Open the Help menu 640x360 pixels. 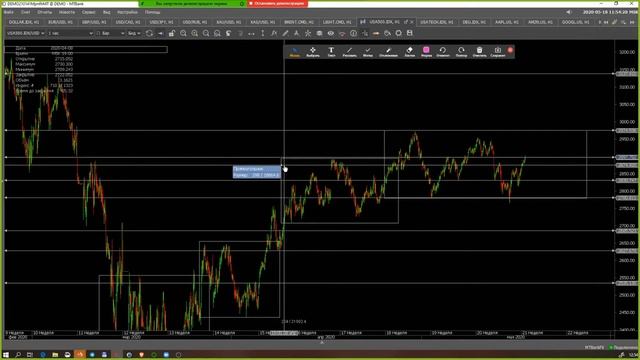point(152,12)
